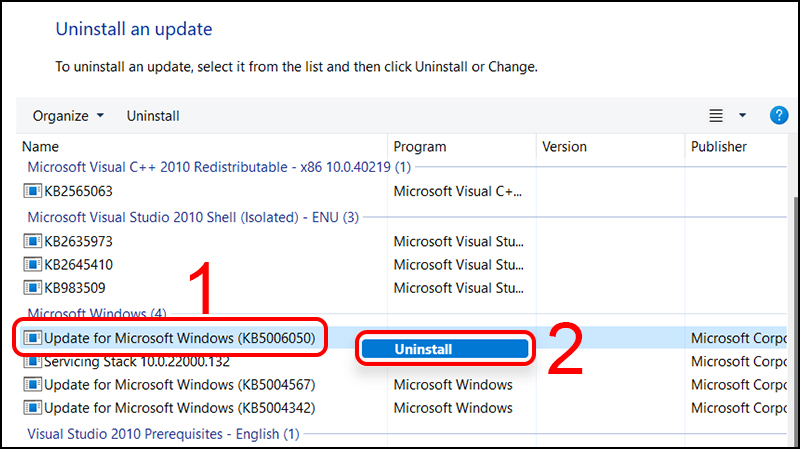Viewport: 800px width, 449px height.
Task: Click the KB983509 update icon
Action: pyautogui.click(x=33, y=289)
